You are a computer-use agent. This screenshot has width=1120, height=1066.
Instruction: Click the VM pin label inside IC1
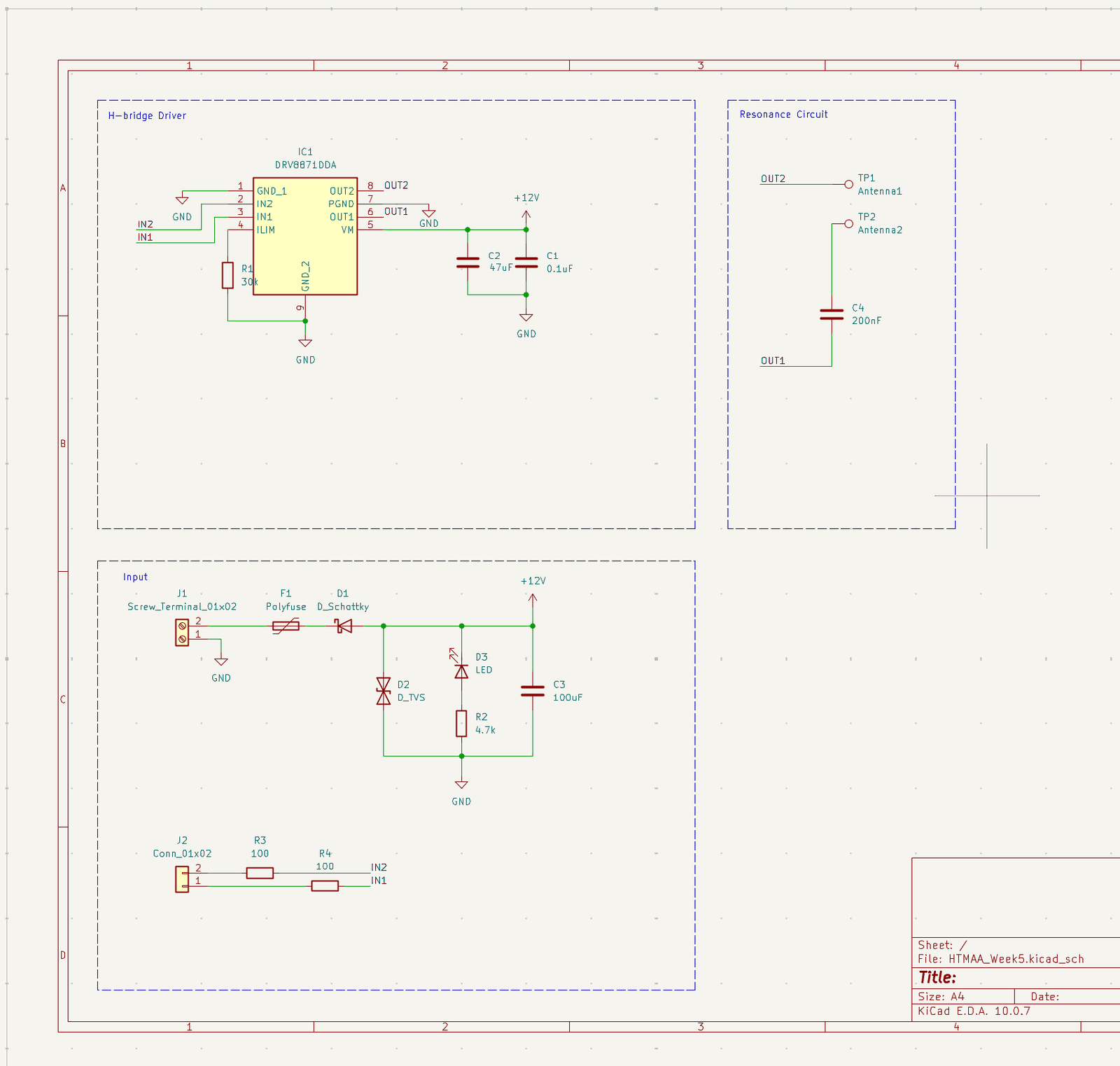pos(347,230)
